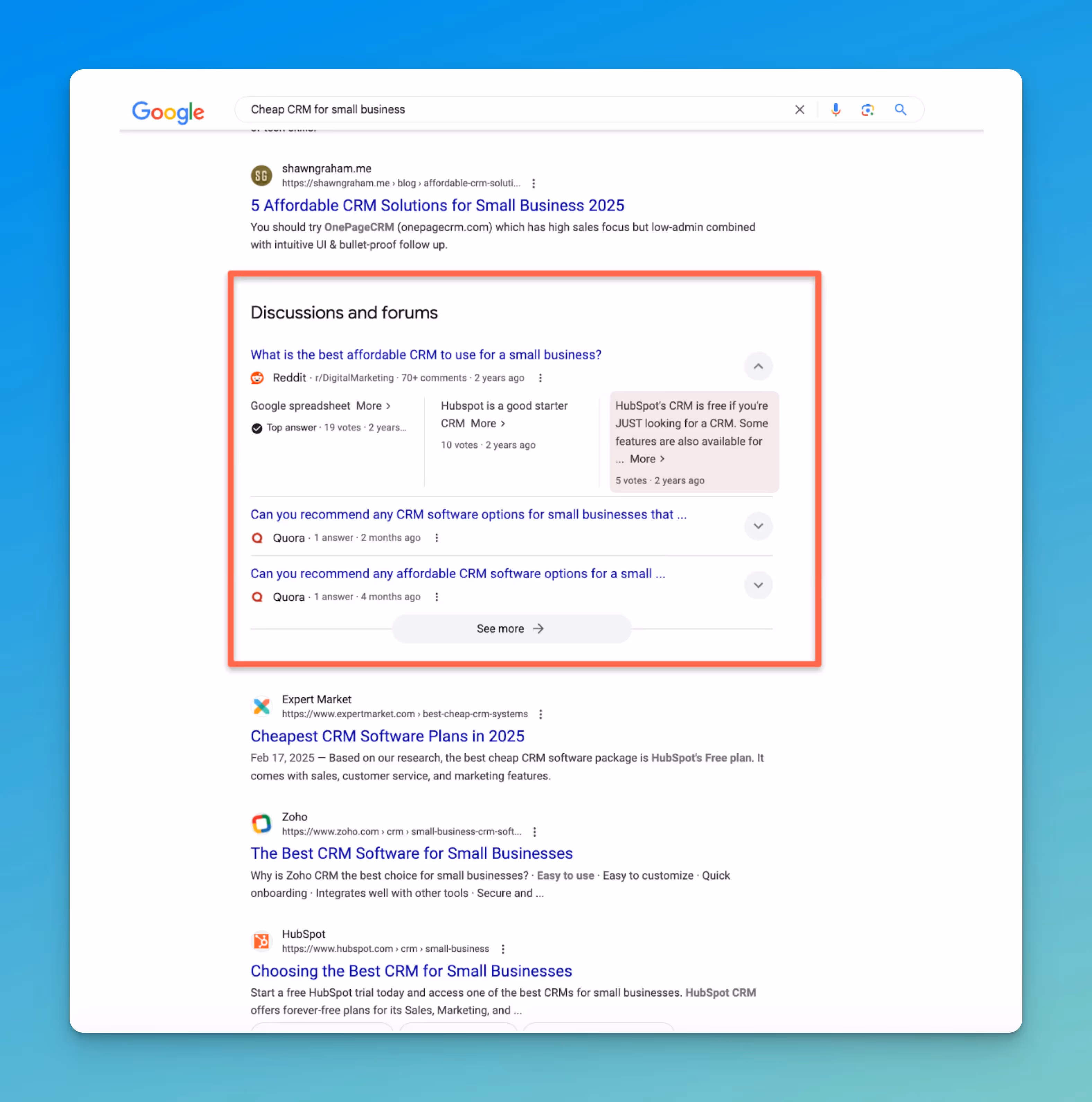Click the "See more" button in Discussions and forums
Viewport: 1092px width, 1102px height.
(511, 629)
